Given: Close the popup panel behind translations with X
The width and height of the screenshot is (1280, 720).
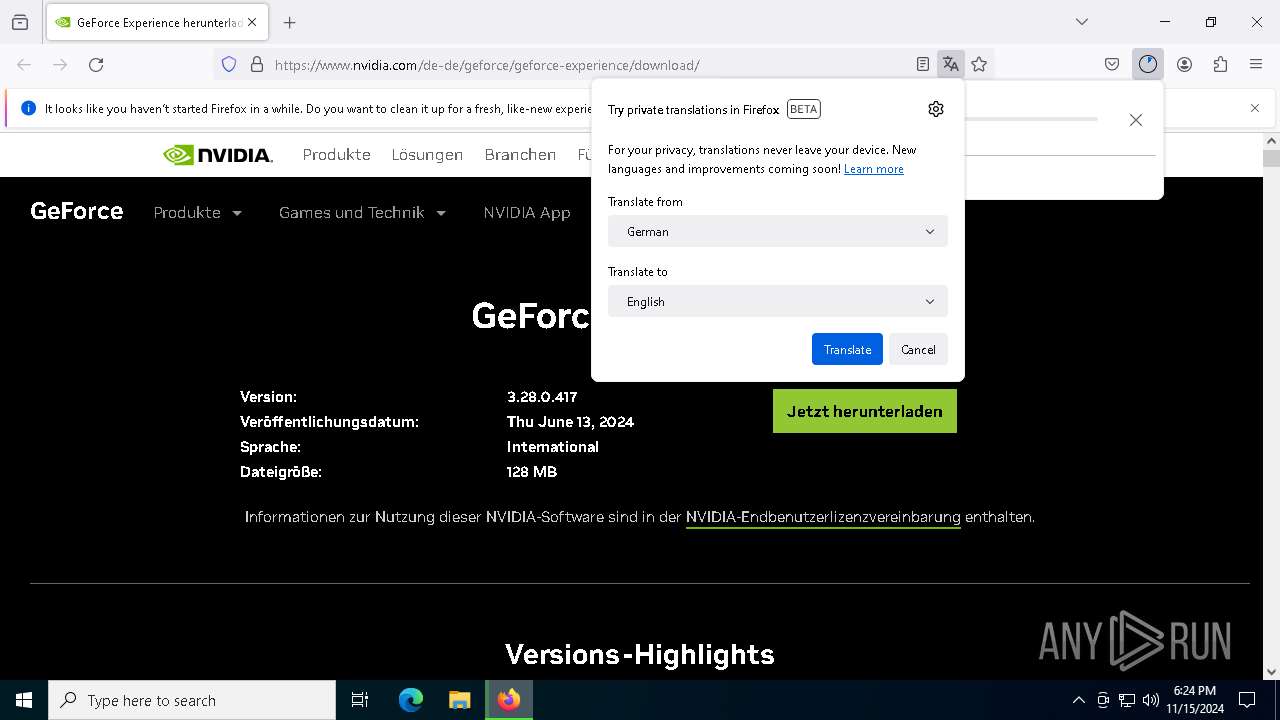Looking at the screenshot, I should (x=1135, y=120).
